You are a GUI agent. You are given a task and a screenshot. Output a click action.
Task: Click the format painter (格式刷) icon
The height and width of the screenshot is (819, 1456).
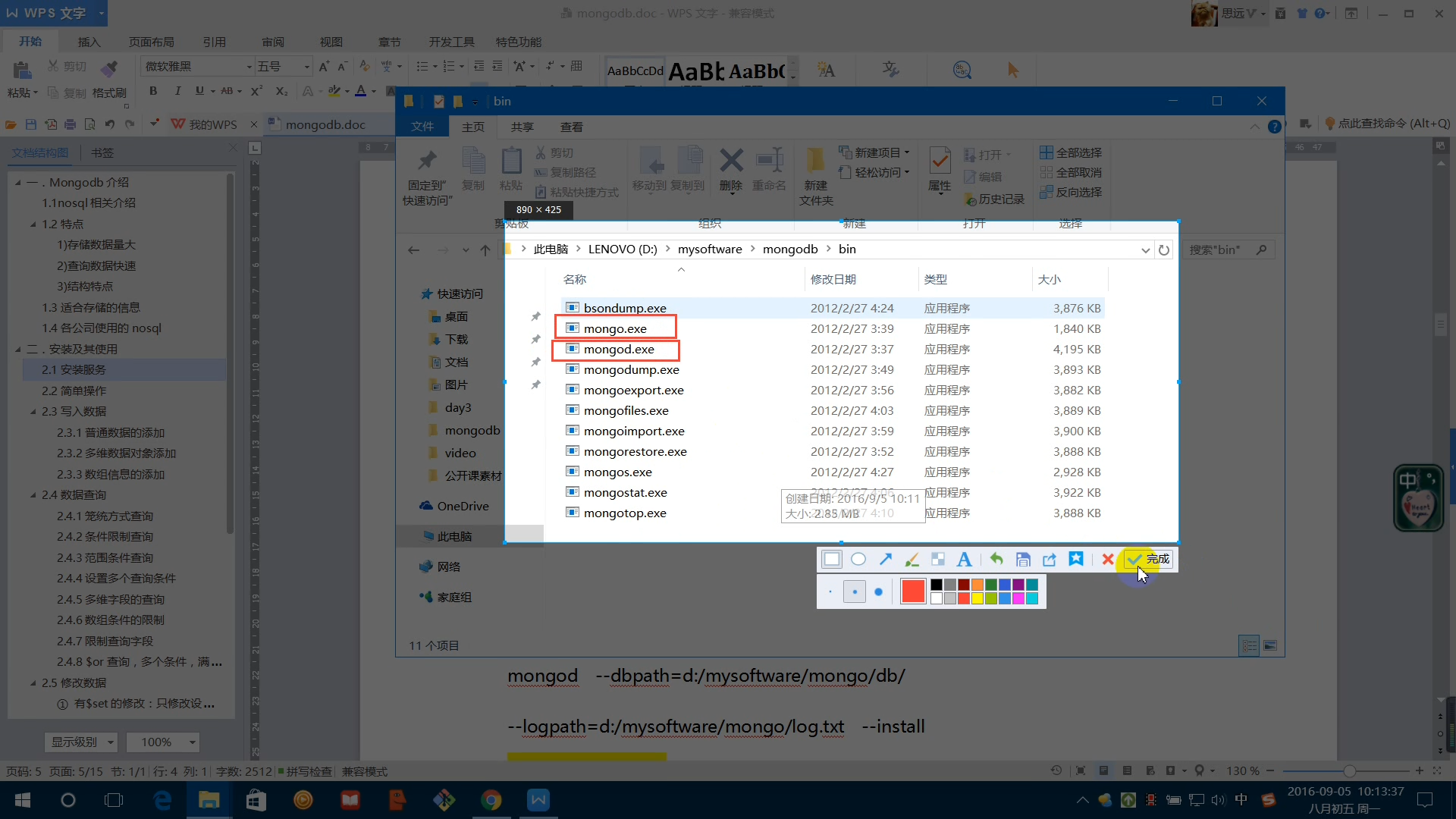click(x=109, y=69)
